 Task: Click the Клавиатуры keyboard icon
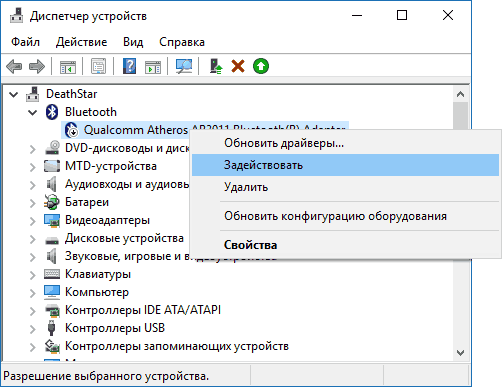pos(52,274)
